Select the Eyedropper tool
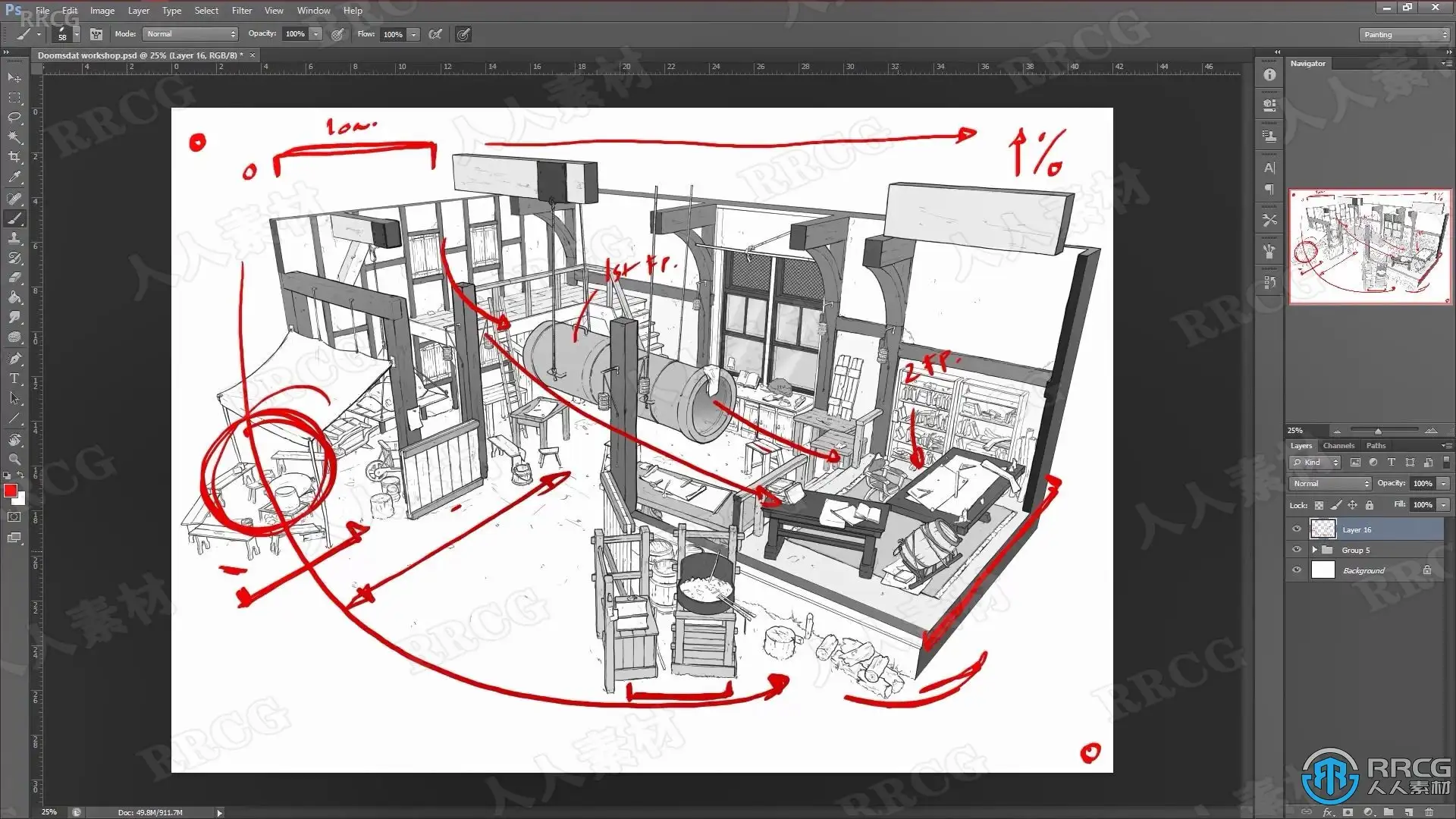 pyautogui.click(x=14, y=177)
